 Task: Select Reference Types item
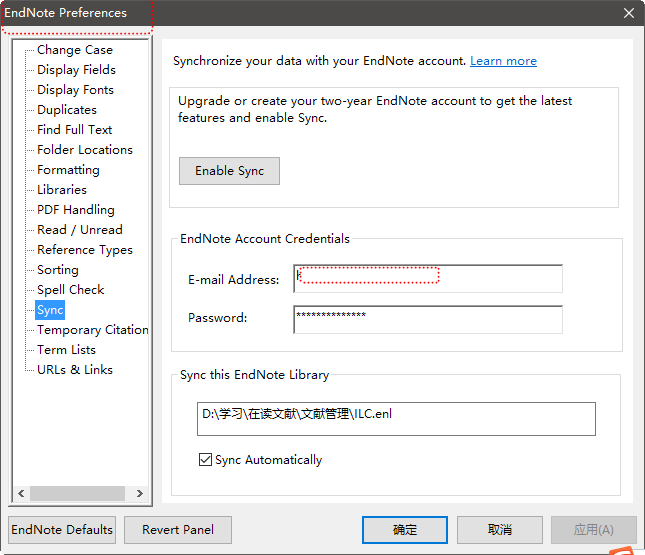coord(85,250)
